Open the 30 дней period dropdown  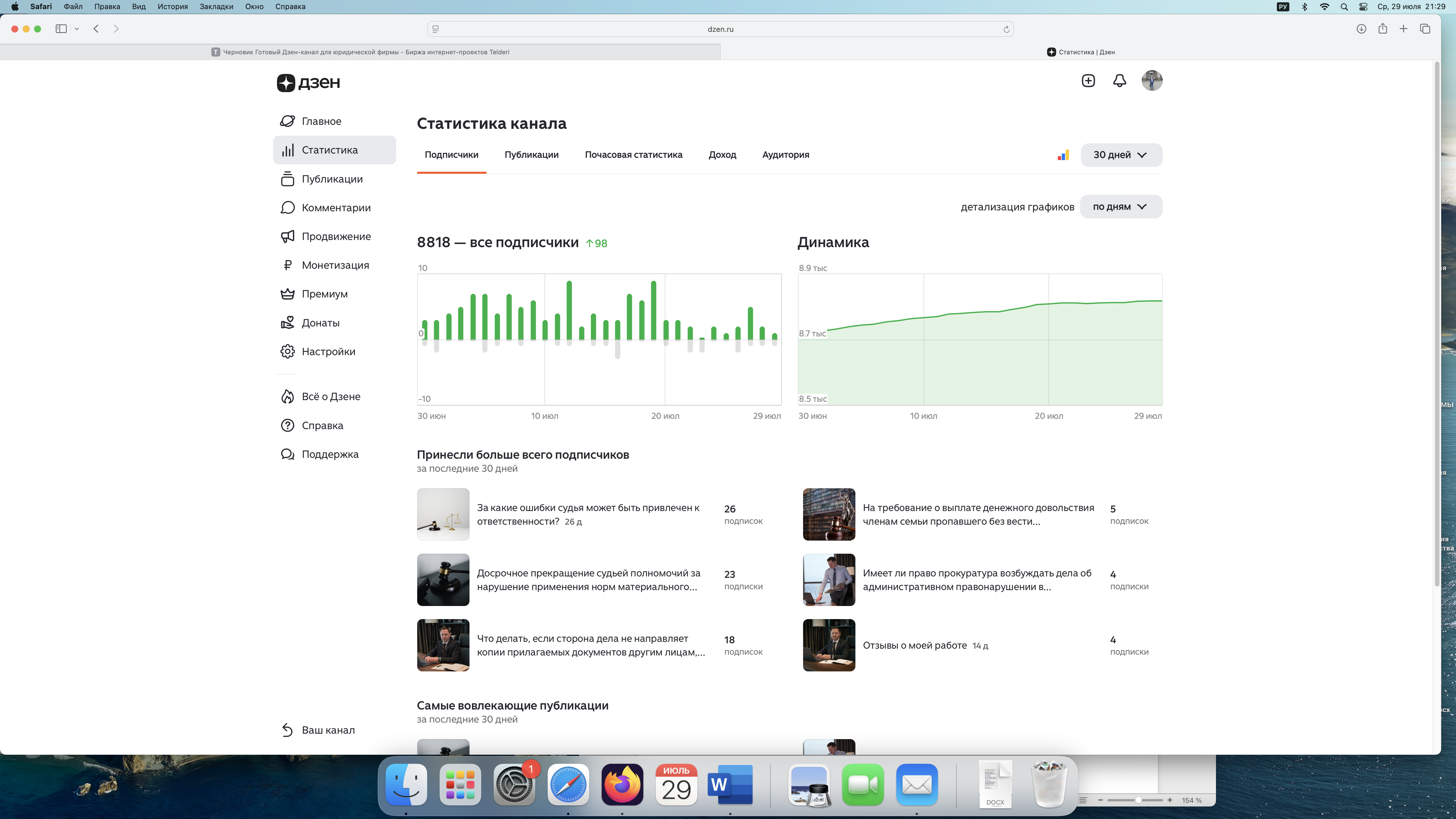click(1121, 155)
